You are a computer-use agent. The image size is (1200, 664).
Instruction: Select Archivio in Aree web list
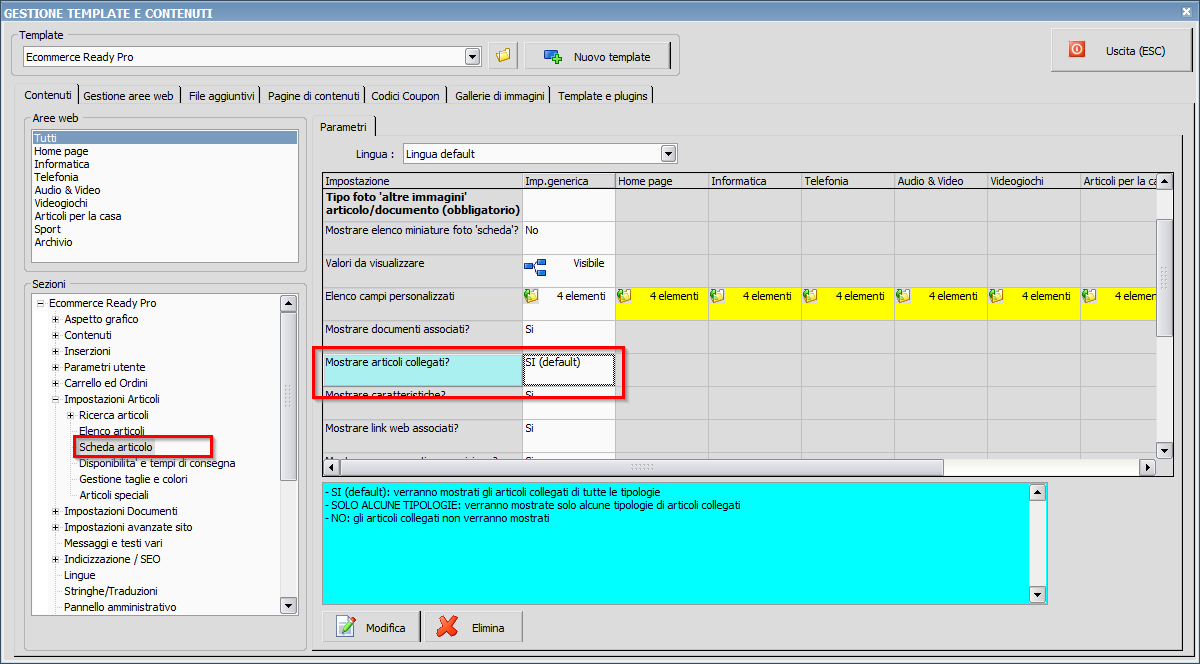click(x=165, y=242)
